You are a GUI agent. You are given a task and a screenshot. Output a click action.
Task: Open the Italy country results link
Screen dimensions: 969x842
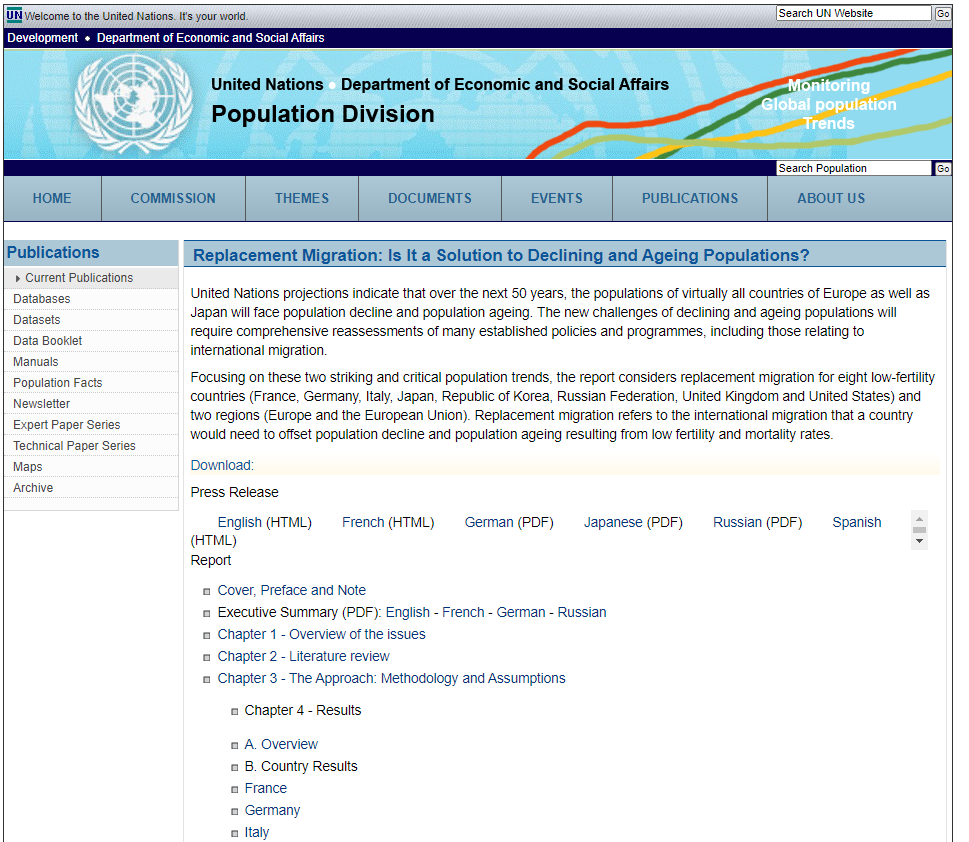pos(257,833)
